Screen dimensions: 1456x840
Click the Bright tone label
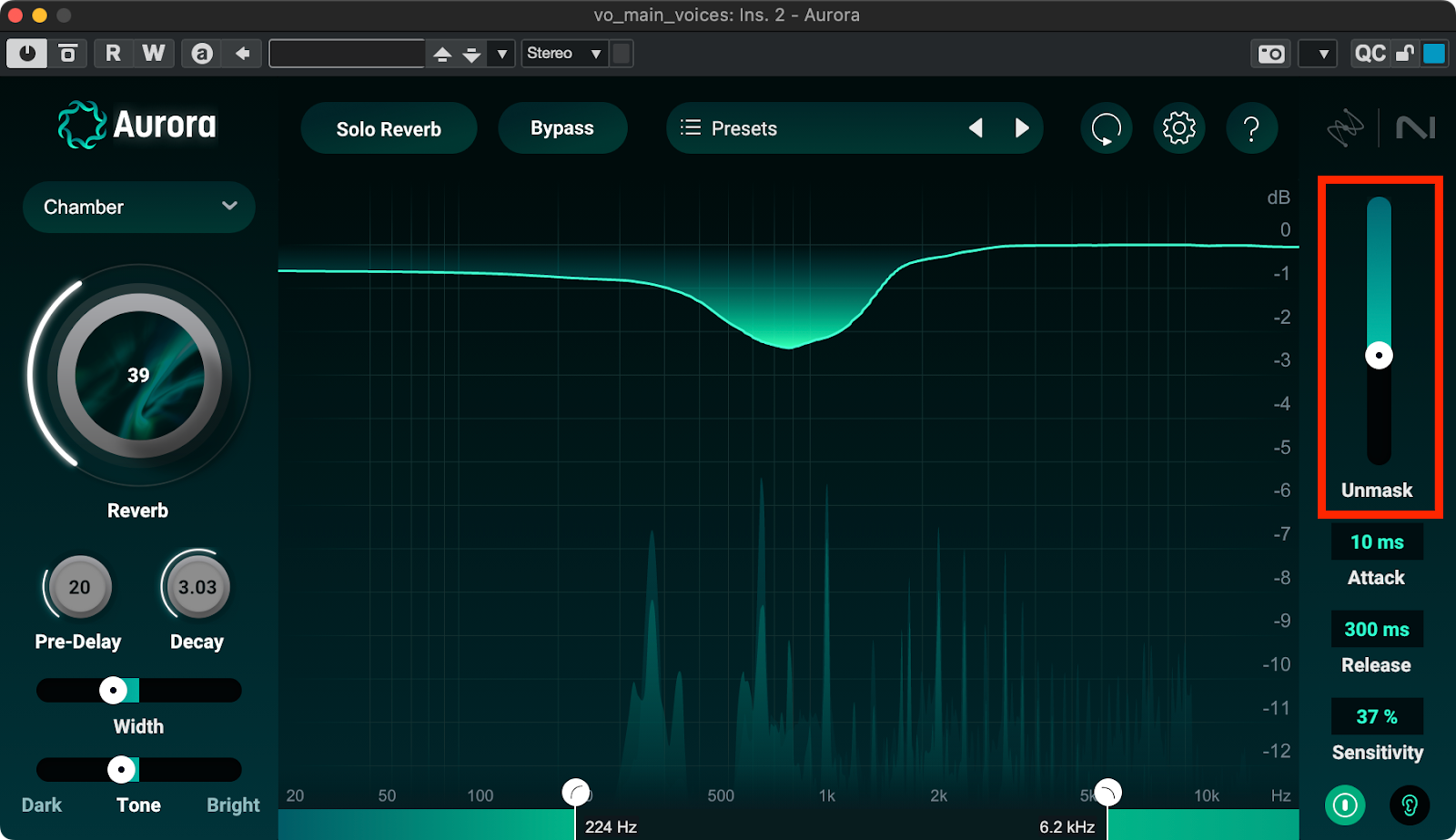[x=233, y=805]
